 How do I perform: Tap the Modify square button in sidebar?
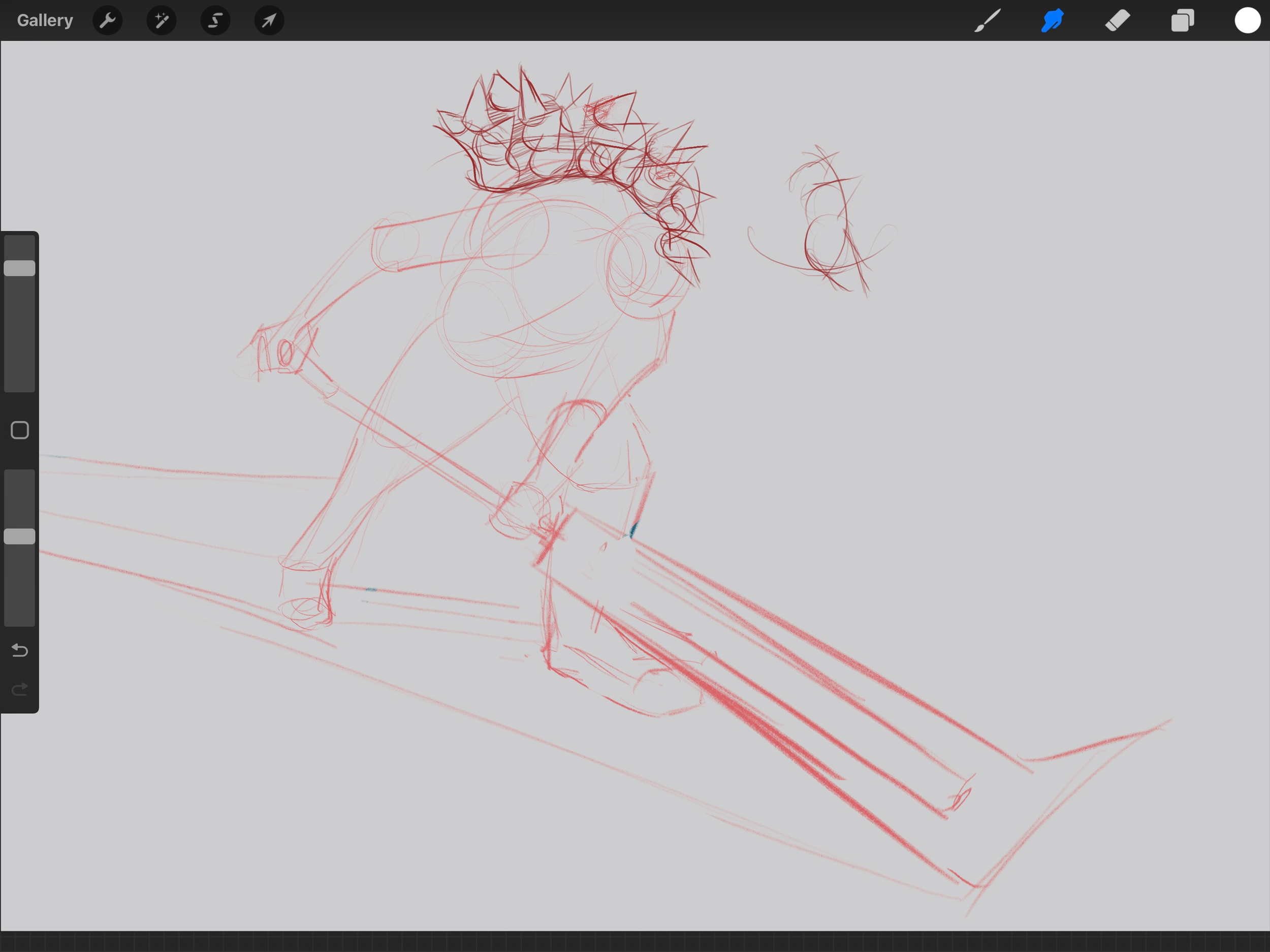[x=19, y=430]
